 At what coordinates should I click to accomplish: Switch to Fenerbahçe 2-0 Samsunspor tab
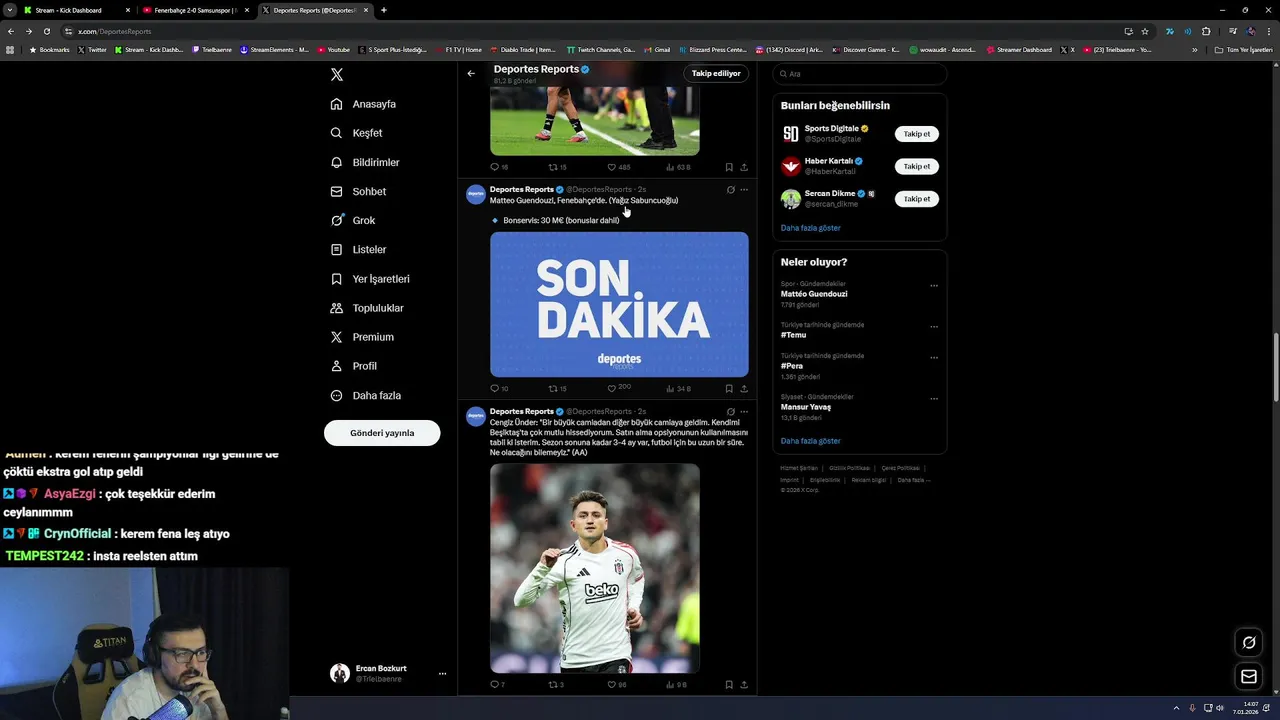[195, 10]
